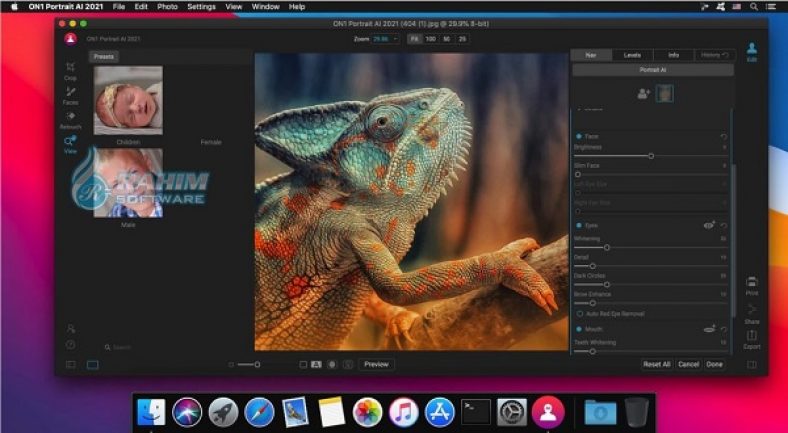Viewport: 788px width, 433px height.
Task: Open the Children presets thumbnail
Action: point(128,100)
